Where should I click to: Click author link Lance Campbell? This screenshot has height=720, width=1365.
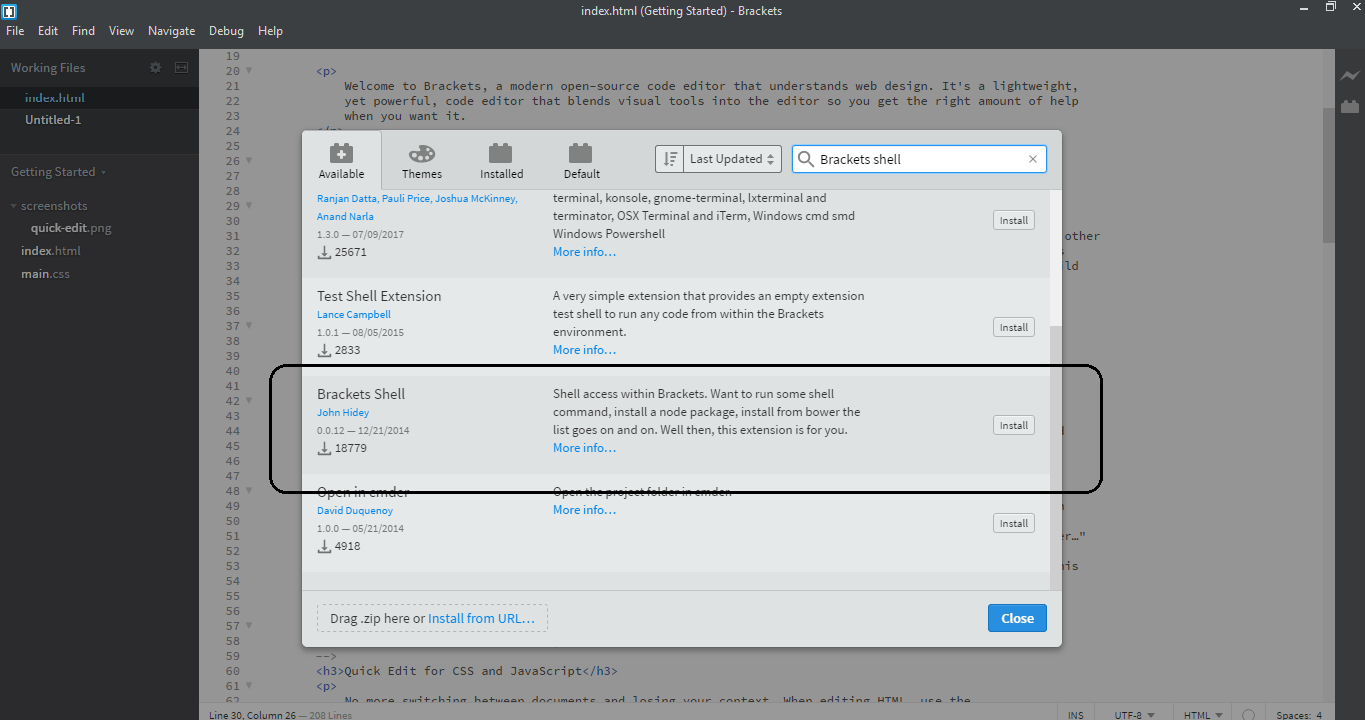pyautogui.click(x=354, y=314)
